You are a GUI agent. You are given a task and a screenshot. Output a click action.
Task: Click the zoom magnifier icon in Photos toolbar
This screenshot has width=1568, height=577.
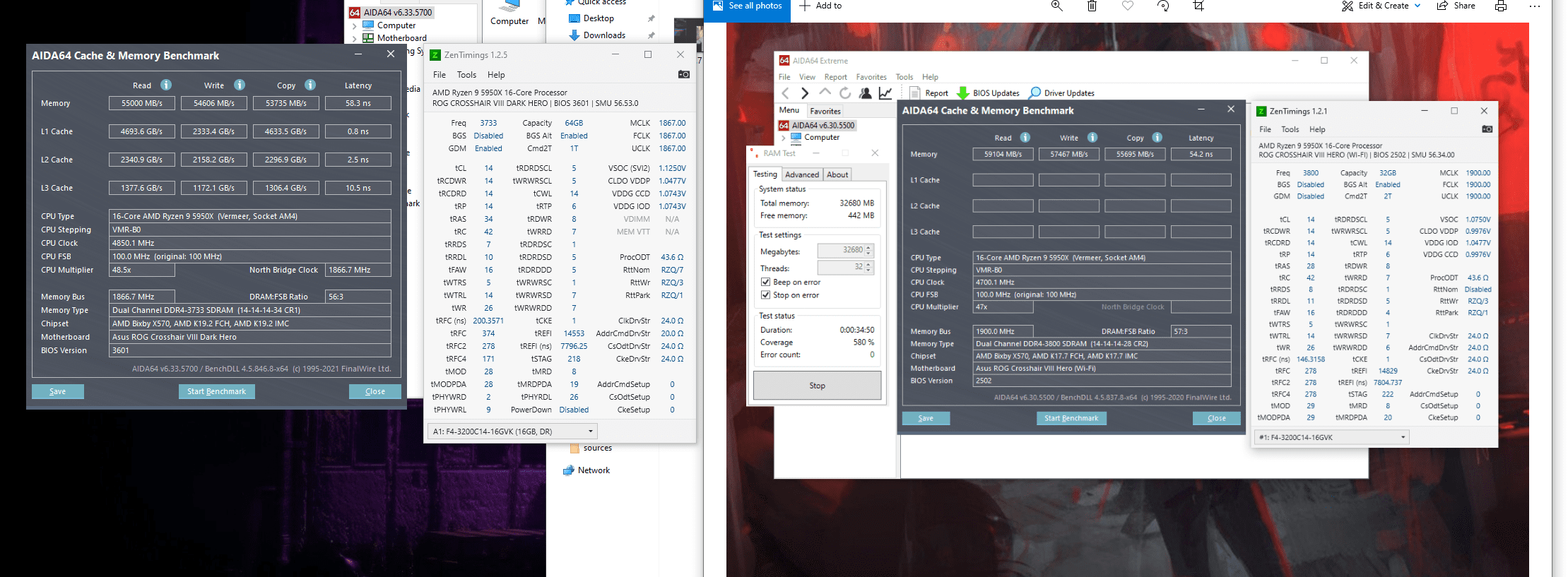coord(1057,6)
